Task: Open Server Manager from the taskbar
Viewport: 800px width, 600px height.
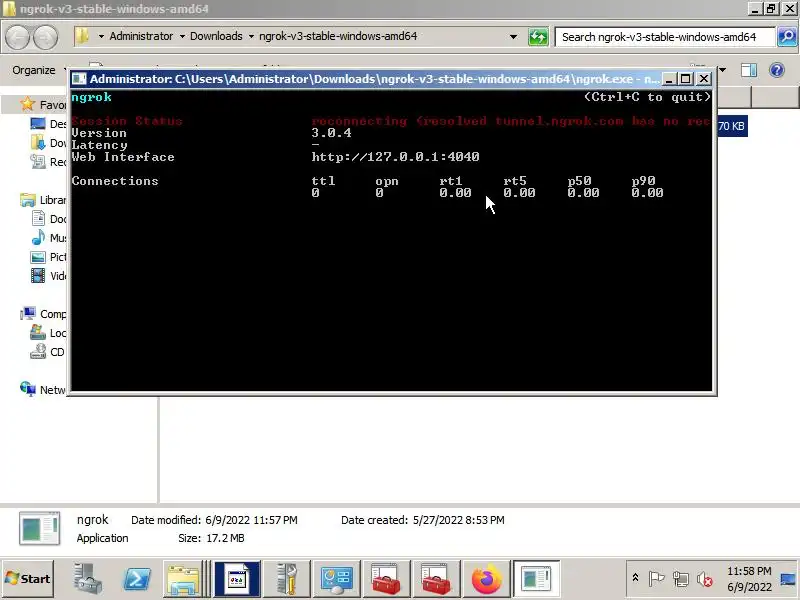Action: click(x=87, y=579)
